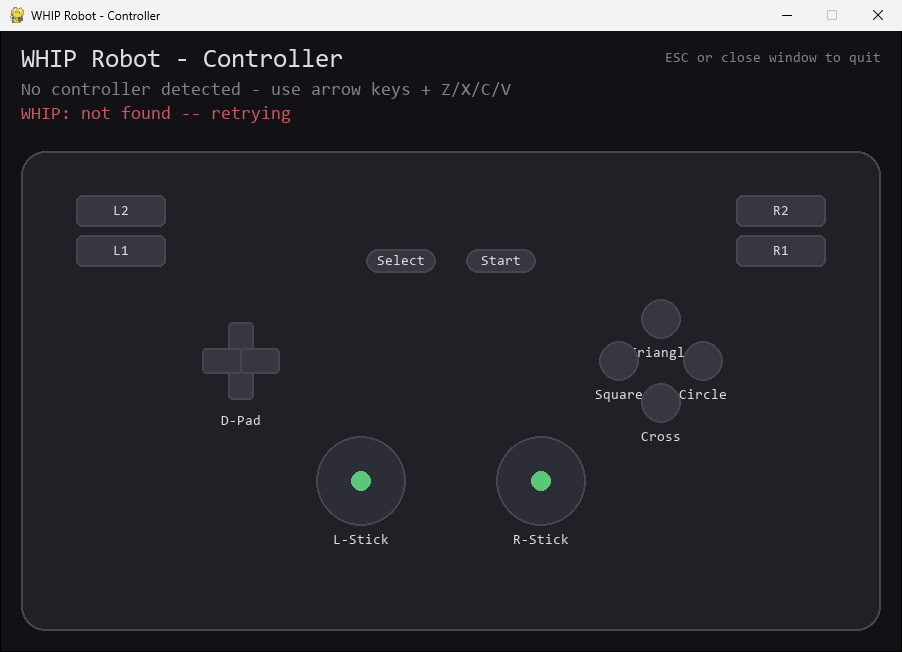Screen dimensions: 902x652
Task: Click the Square face button
Action: pos(619,361)
